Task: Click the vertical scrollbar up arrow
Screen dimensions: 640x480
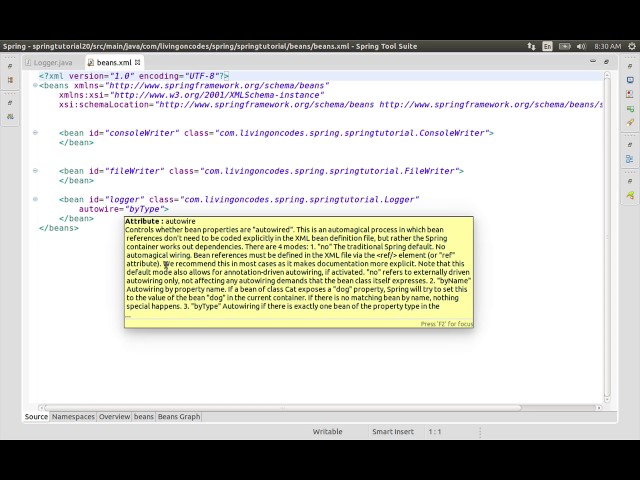Action: [607, 75]
